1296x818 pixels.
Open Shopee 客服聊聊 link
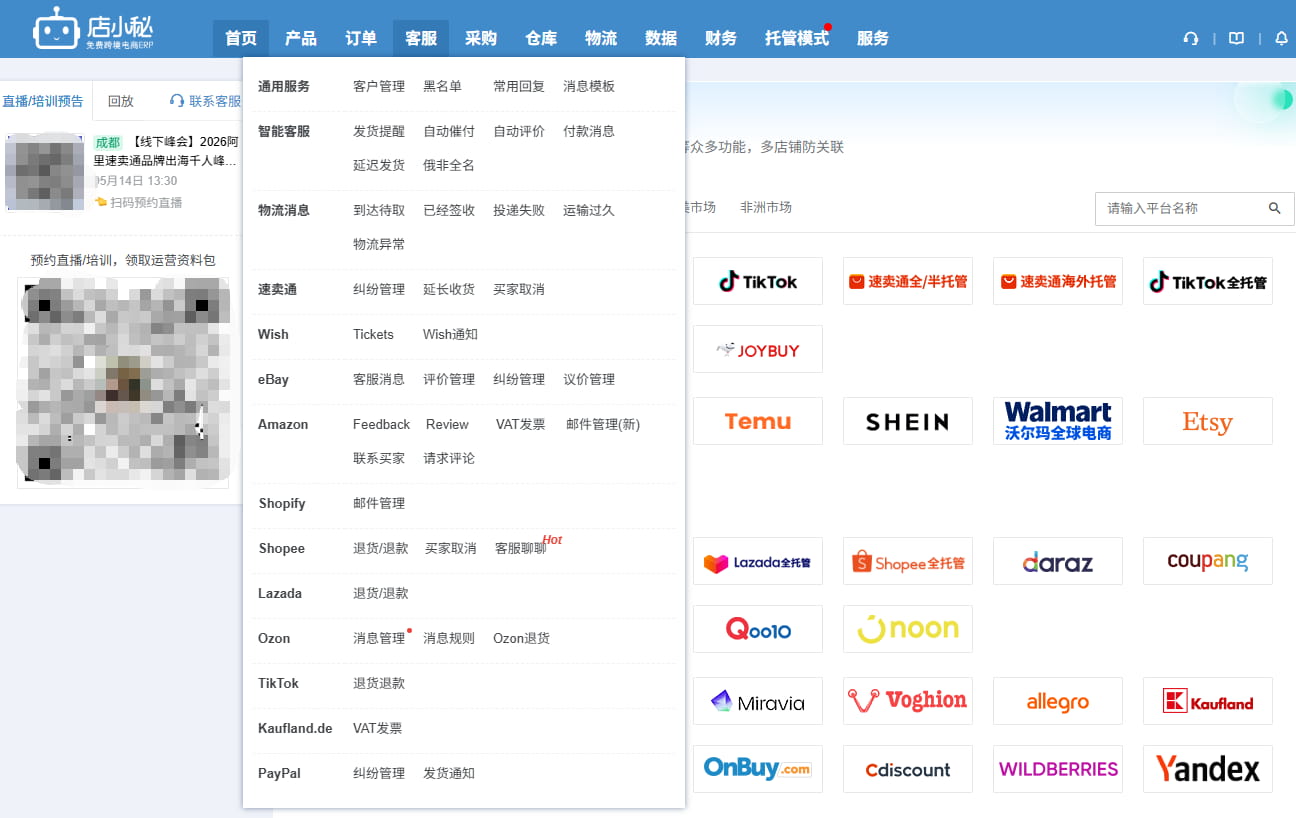[x=521, y=548]
